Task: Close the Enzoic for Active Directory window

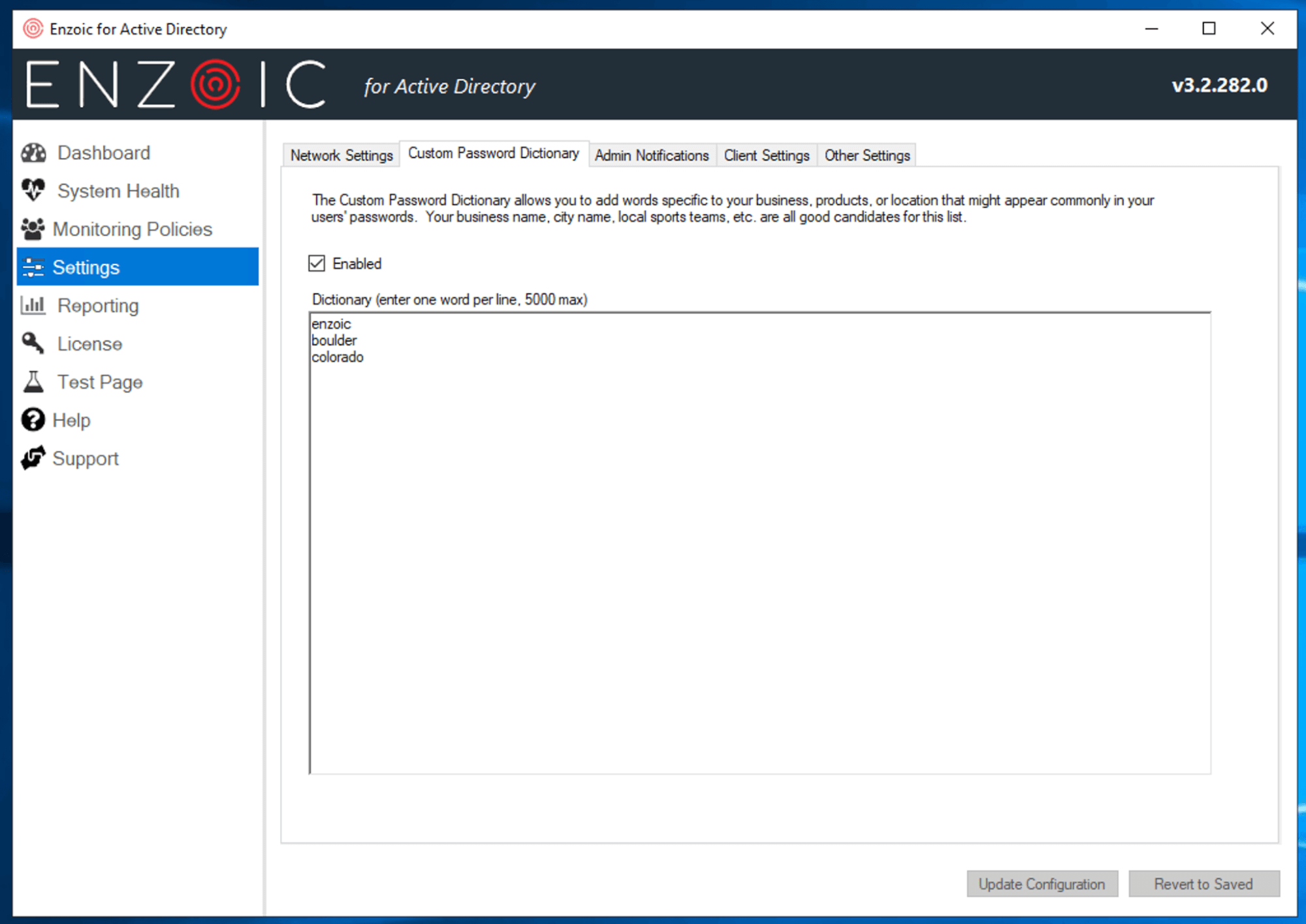Action: pos(1267,29)
